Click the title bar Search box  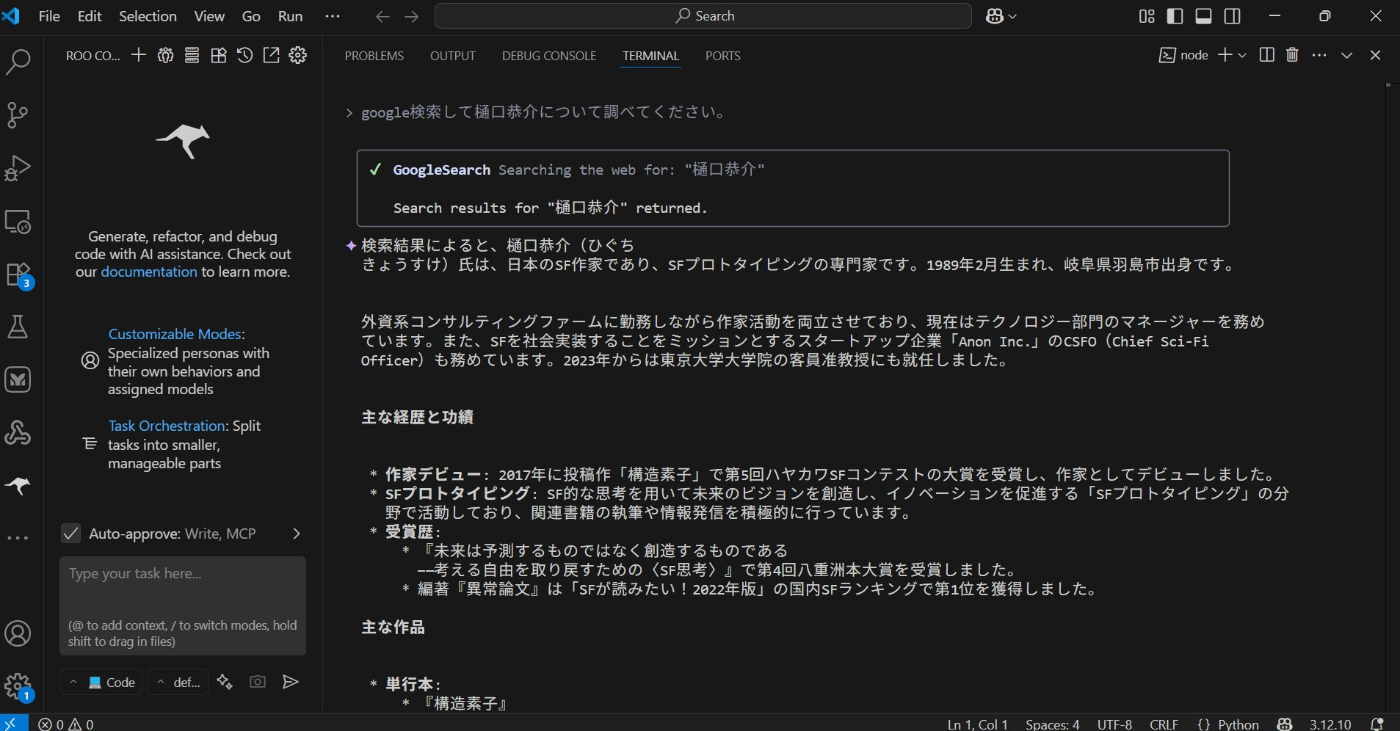click(703, 16)
